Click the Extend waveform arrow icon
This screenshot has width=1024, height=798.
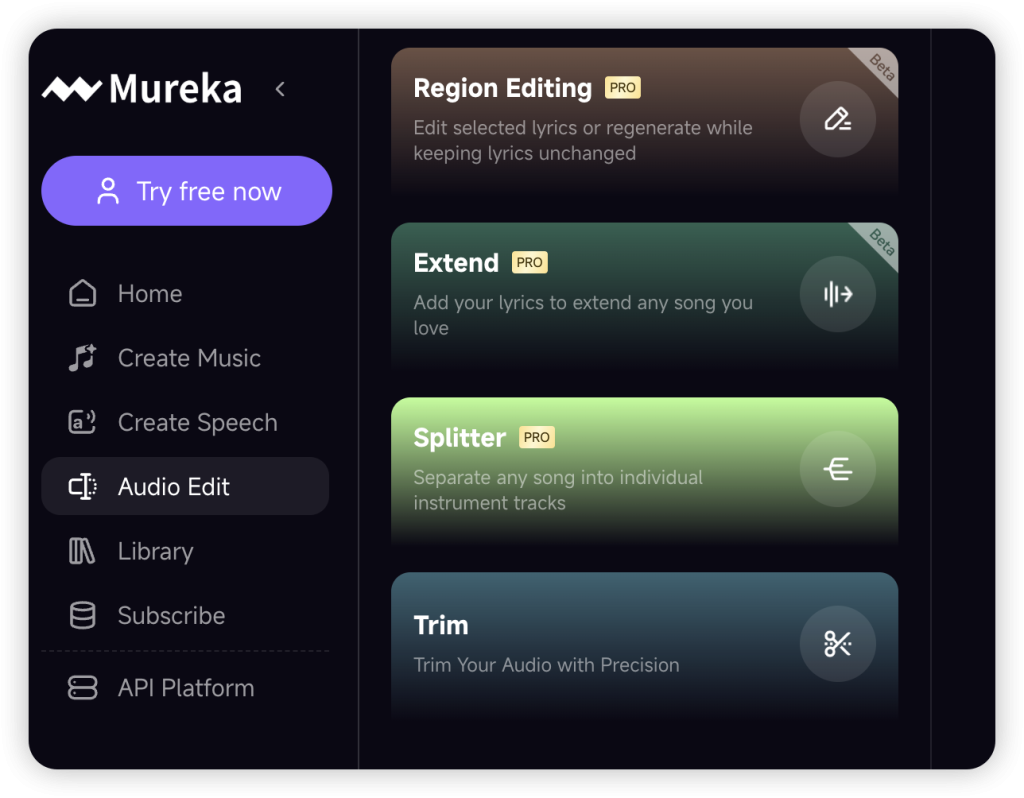(837, 294)
